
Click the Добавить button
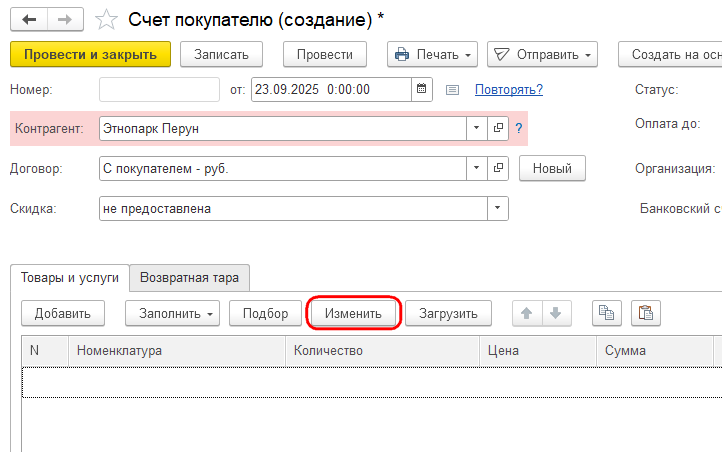tap(63, 313)
